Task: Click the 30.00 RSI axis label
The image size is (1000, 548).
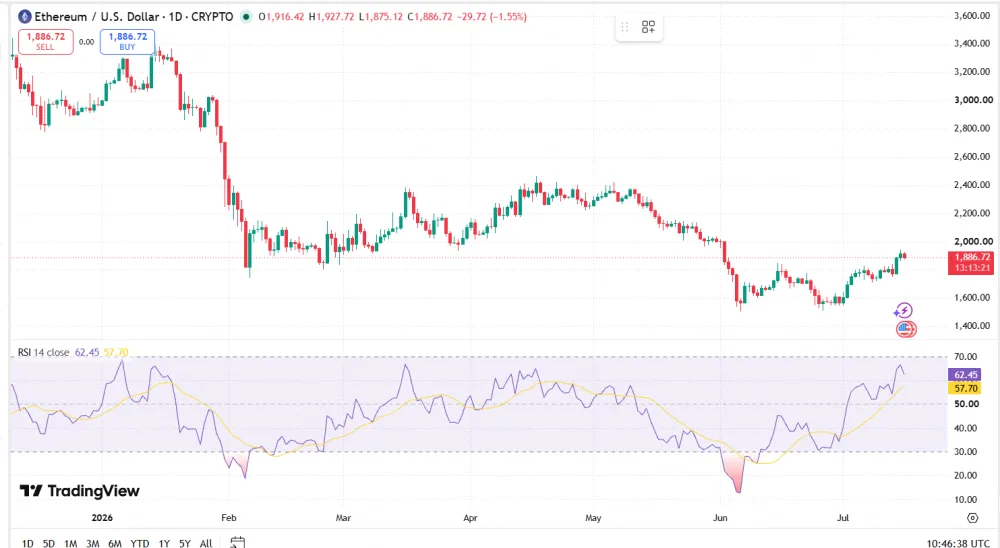Action: (966, 452)
